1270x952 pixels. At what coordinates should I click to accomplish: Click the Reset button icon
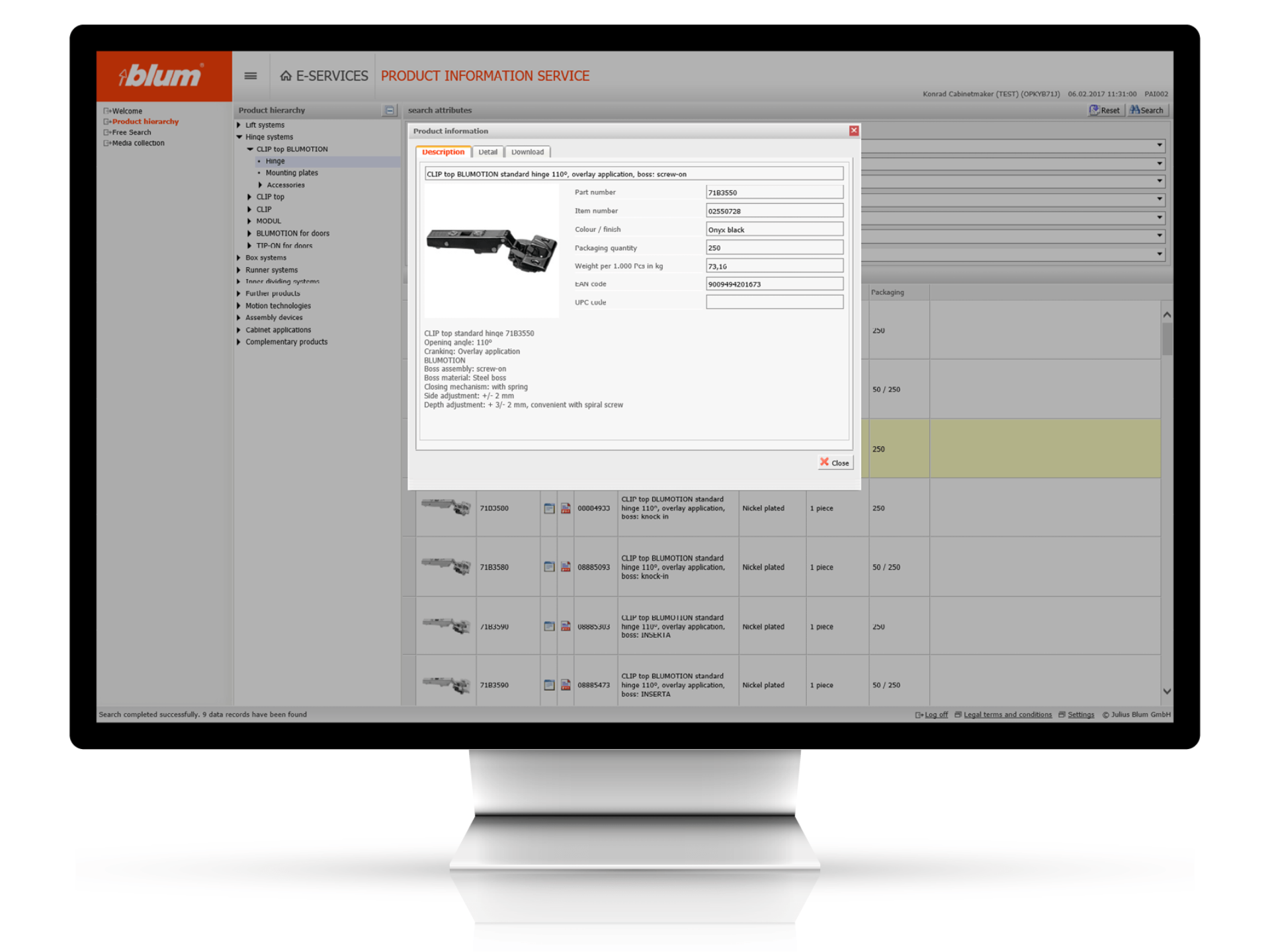point(1095,110)
